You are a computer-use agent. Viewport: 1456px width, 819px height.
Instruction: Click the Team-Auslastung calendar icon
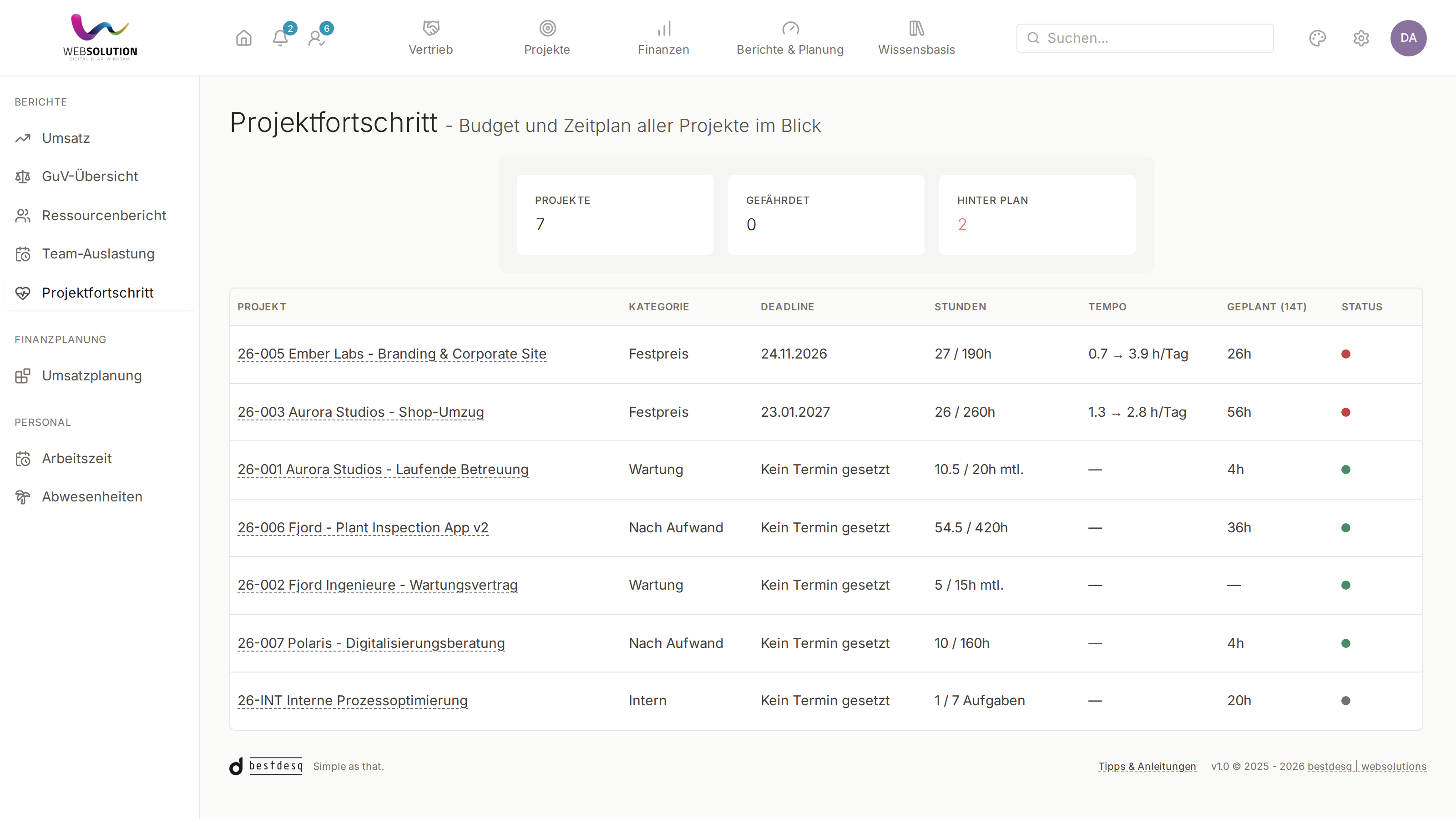[23, 254]
